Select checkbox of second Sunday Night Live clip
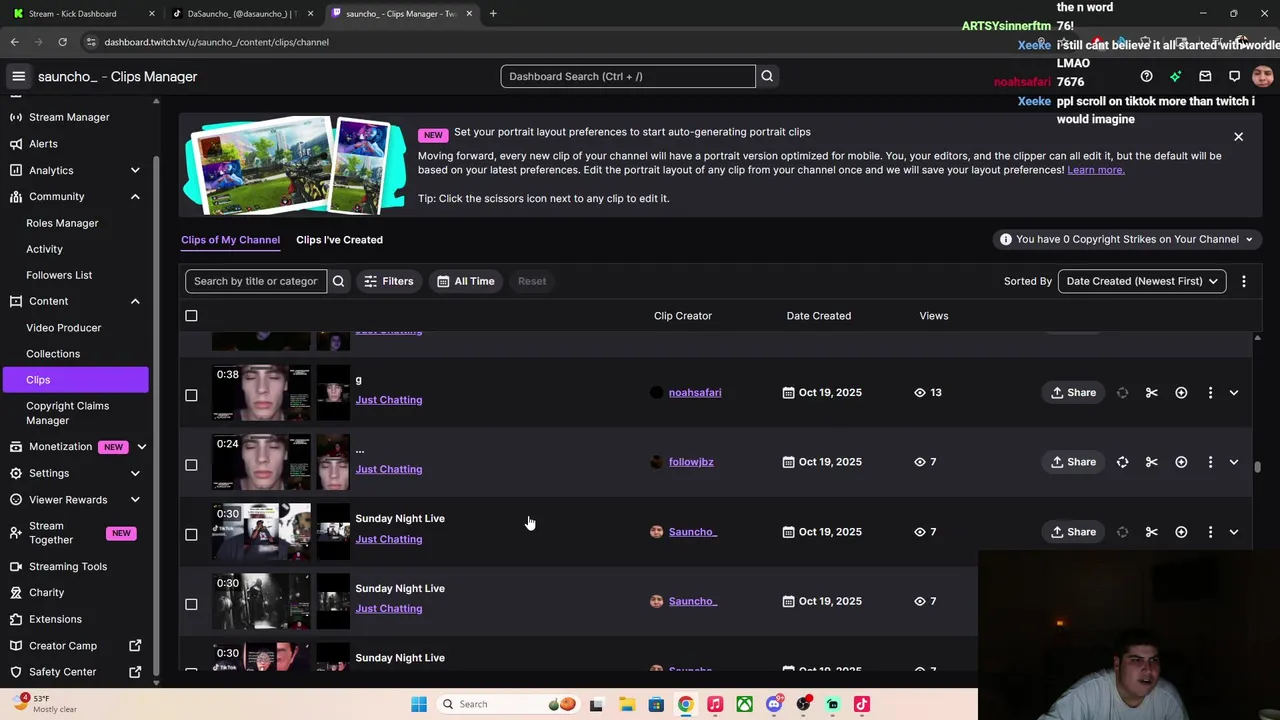Viewport: 1280px width, 720px height. pos(191,604)
